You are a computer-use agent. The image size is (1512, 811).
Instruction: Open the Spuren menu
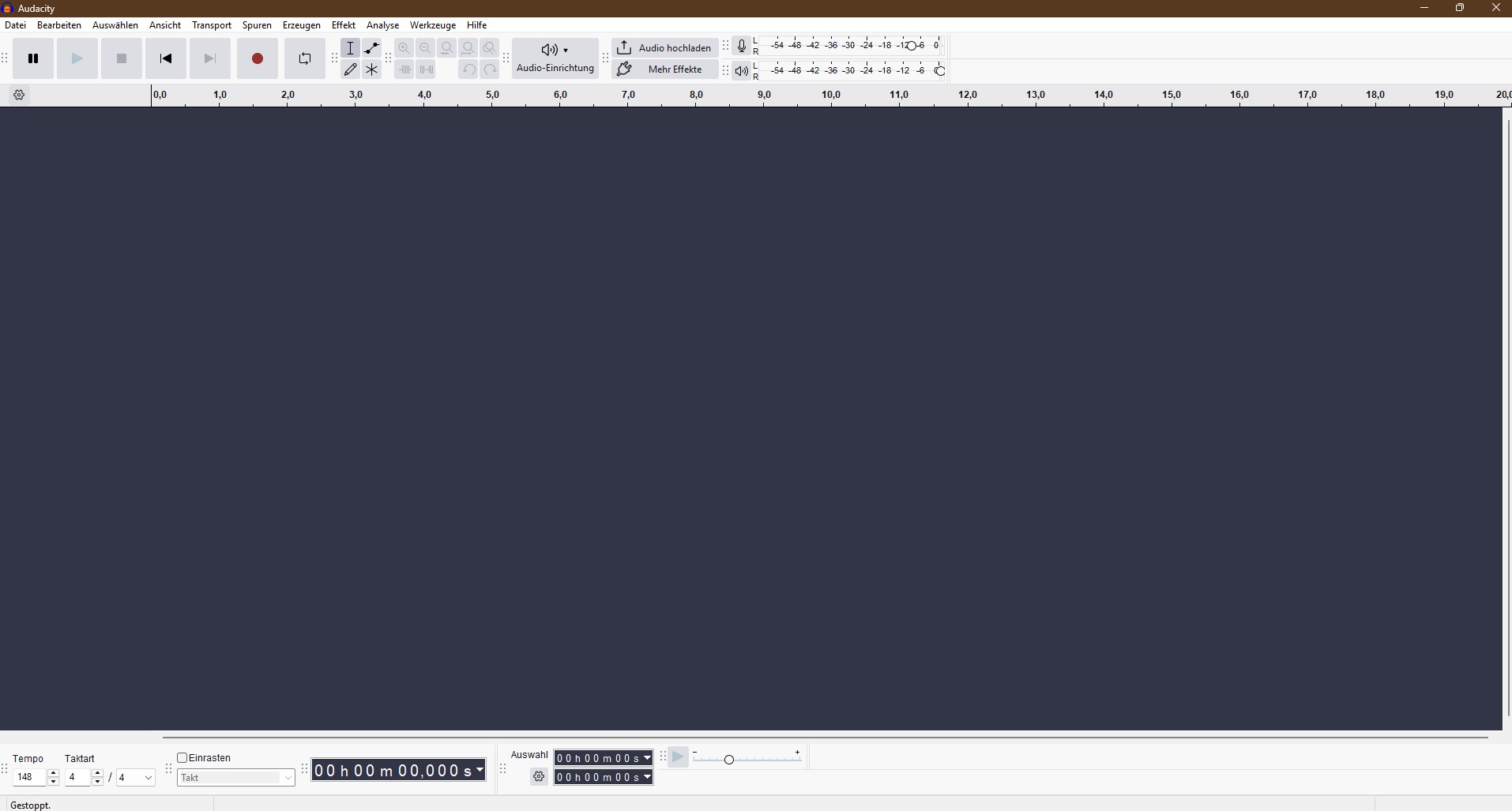click(257, 25)
